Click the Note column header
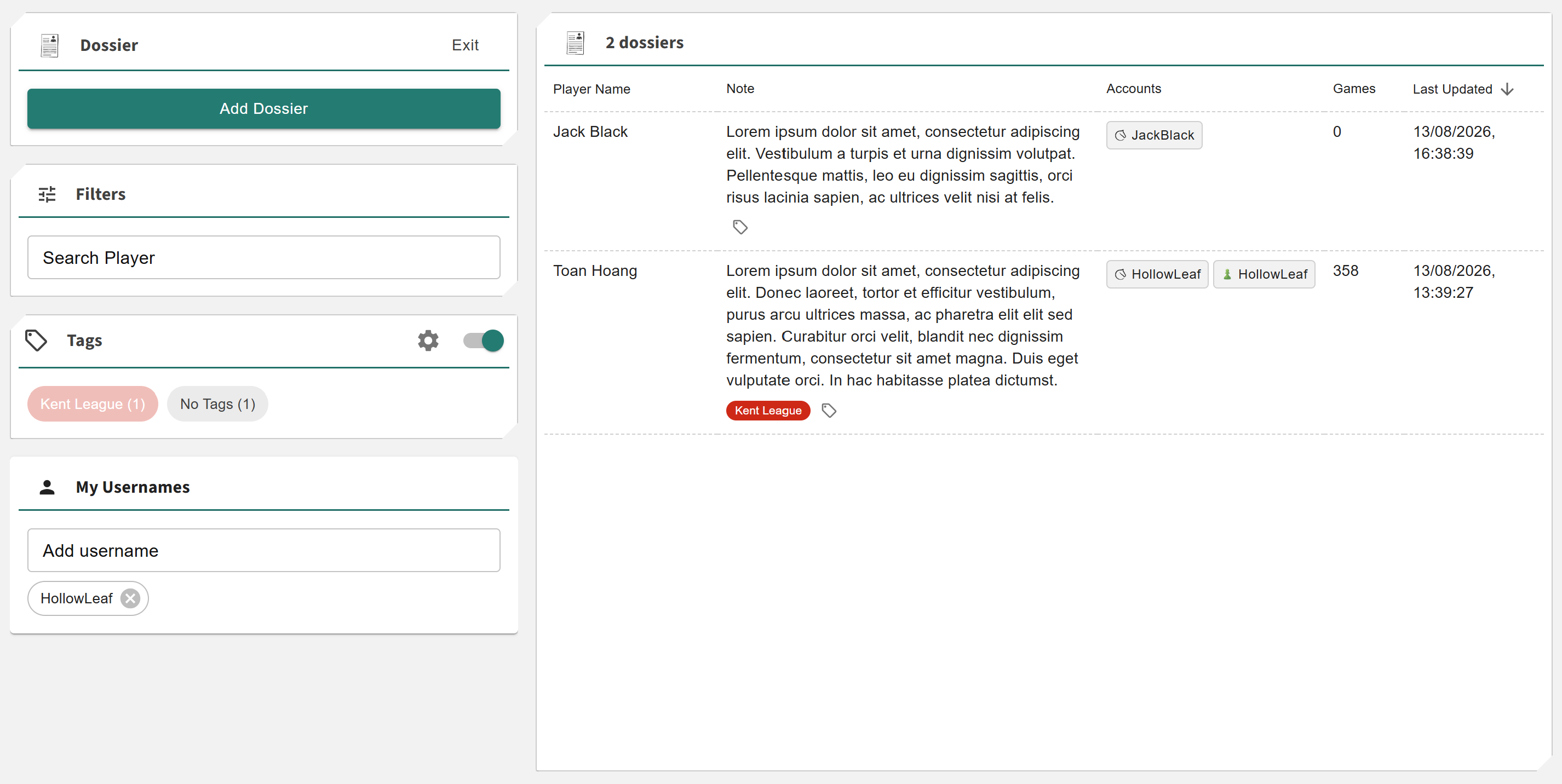 [740, 89]
